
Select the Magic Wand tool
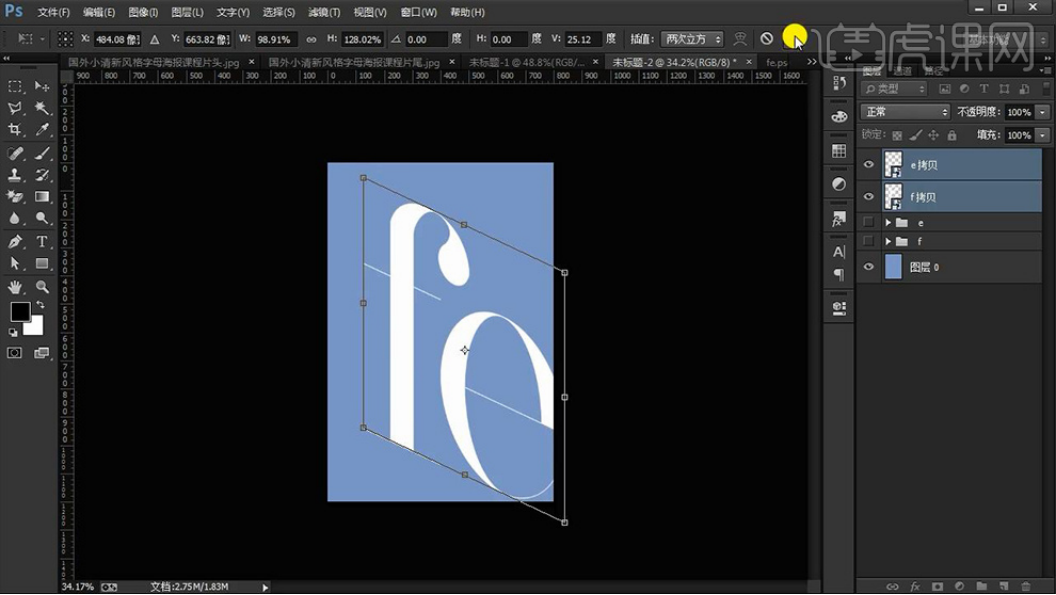pyautogui.click(x=43, y=108)
